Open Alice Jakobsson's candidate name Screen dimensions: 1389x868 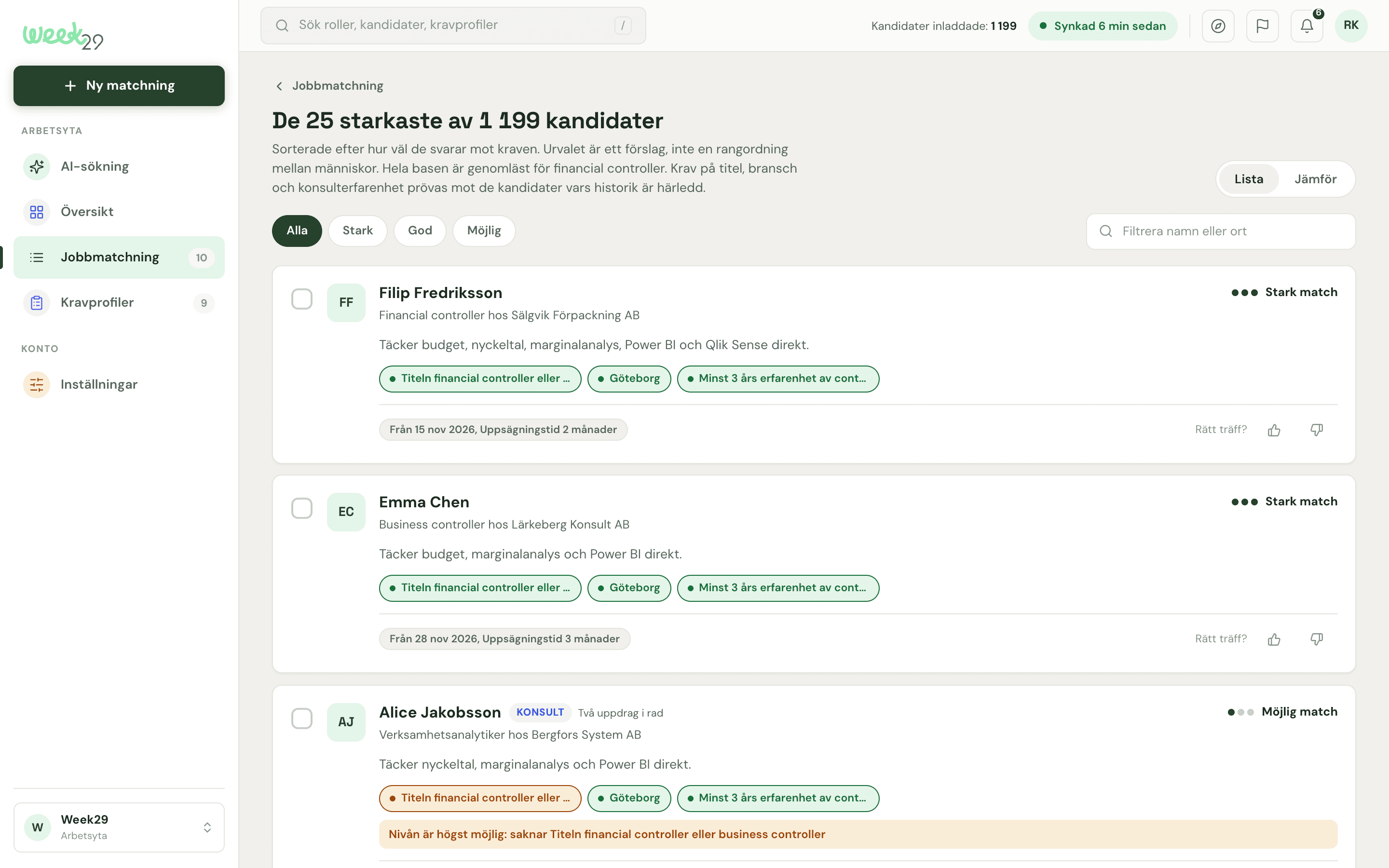pos(440,712)
